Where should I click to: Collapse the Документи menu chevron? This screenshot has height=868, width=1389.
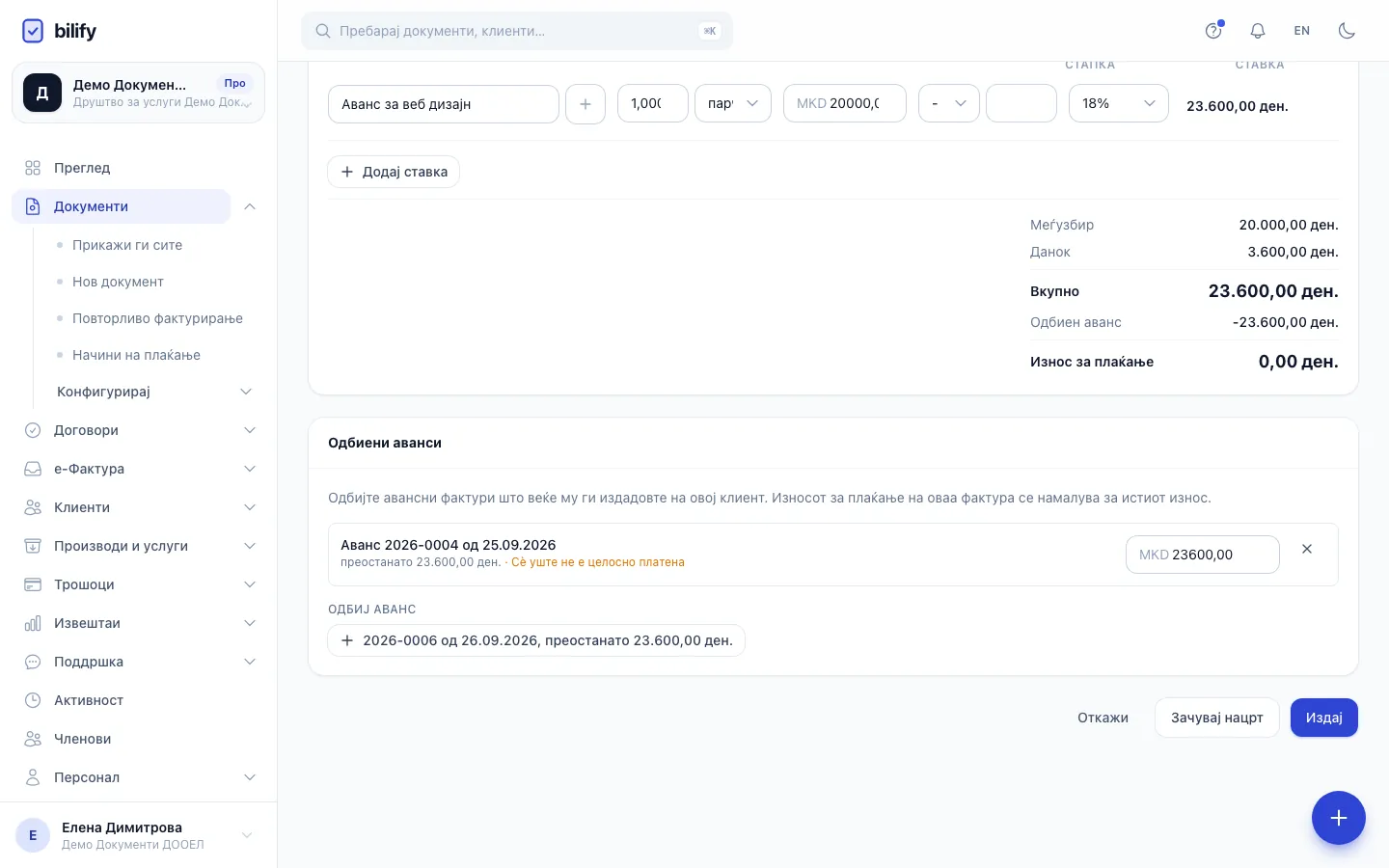250,206
